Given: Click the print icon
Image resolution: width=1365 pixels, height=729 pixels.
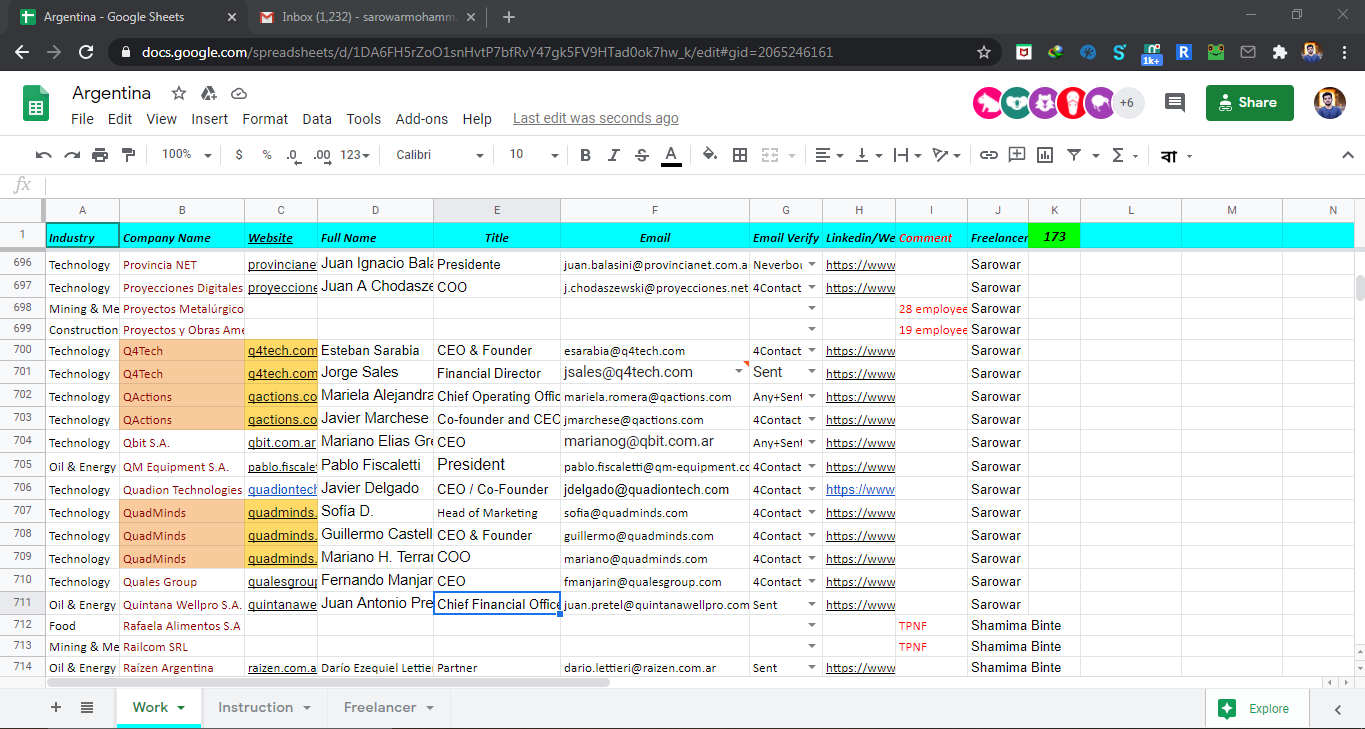Looking at the screenshot, I should [x=99, y=155].
